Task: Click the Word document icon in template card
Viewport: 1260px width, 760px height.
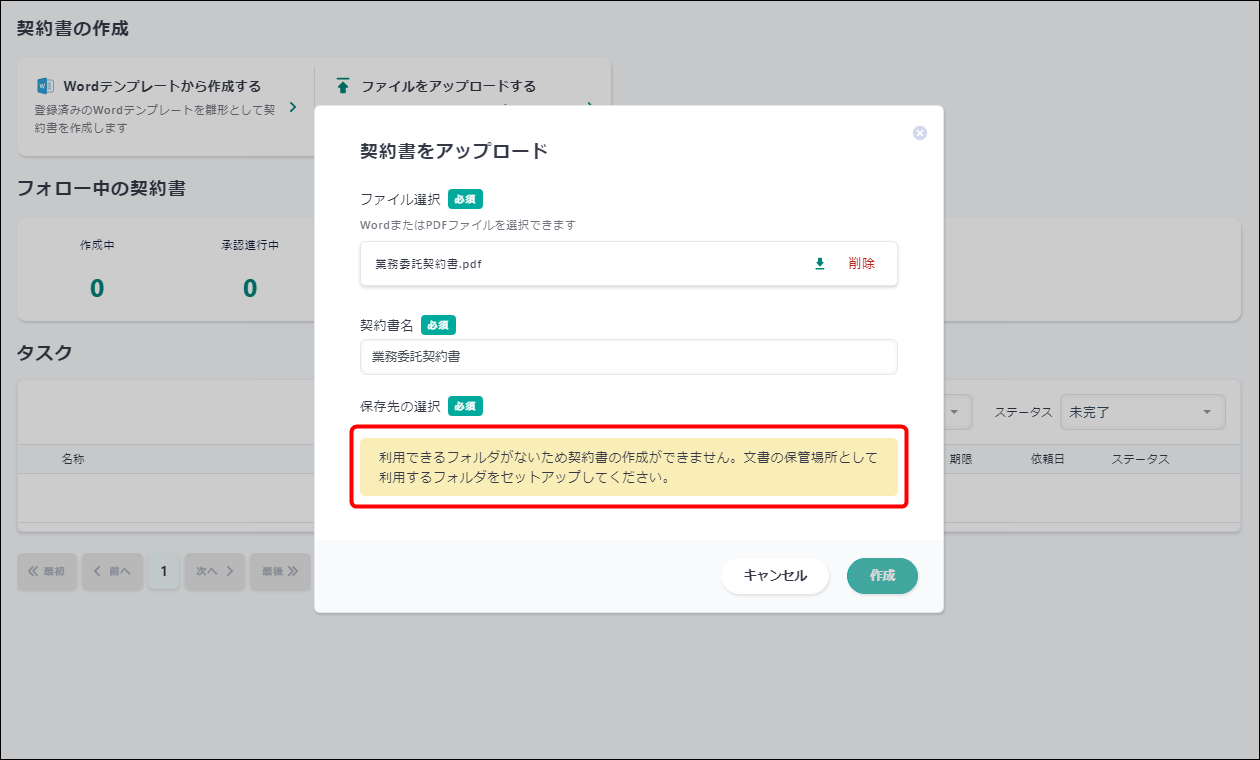Action: coord(45,86)
